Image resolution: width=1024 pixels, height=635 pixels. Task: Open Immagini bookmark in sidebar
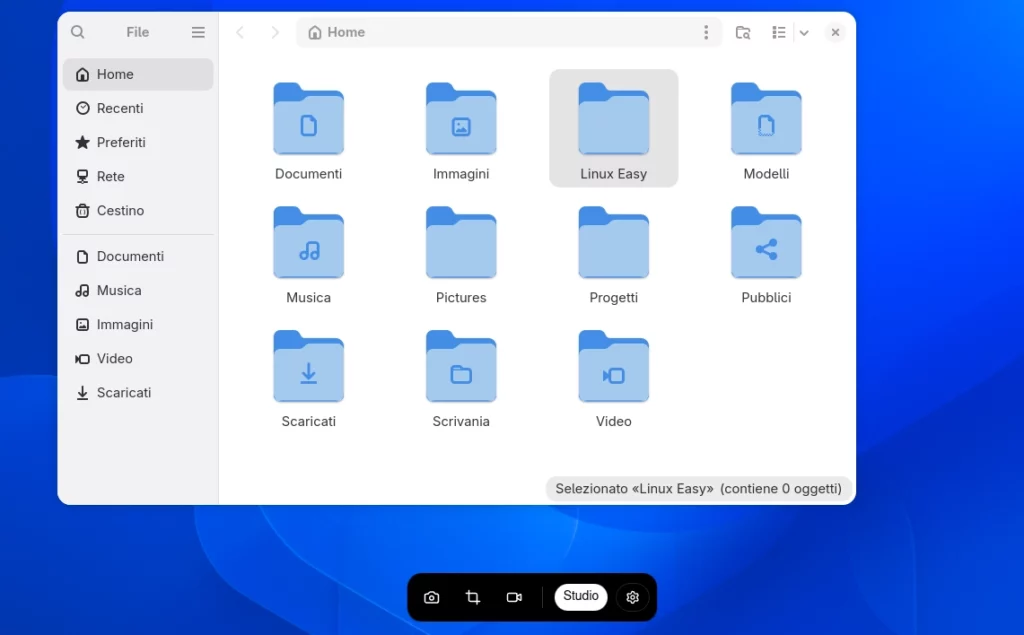tap(138, 324)
